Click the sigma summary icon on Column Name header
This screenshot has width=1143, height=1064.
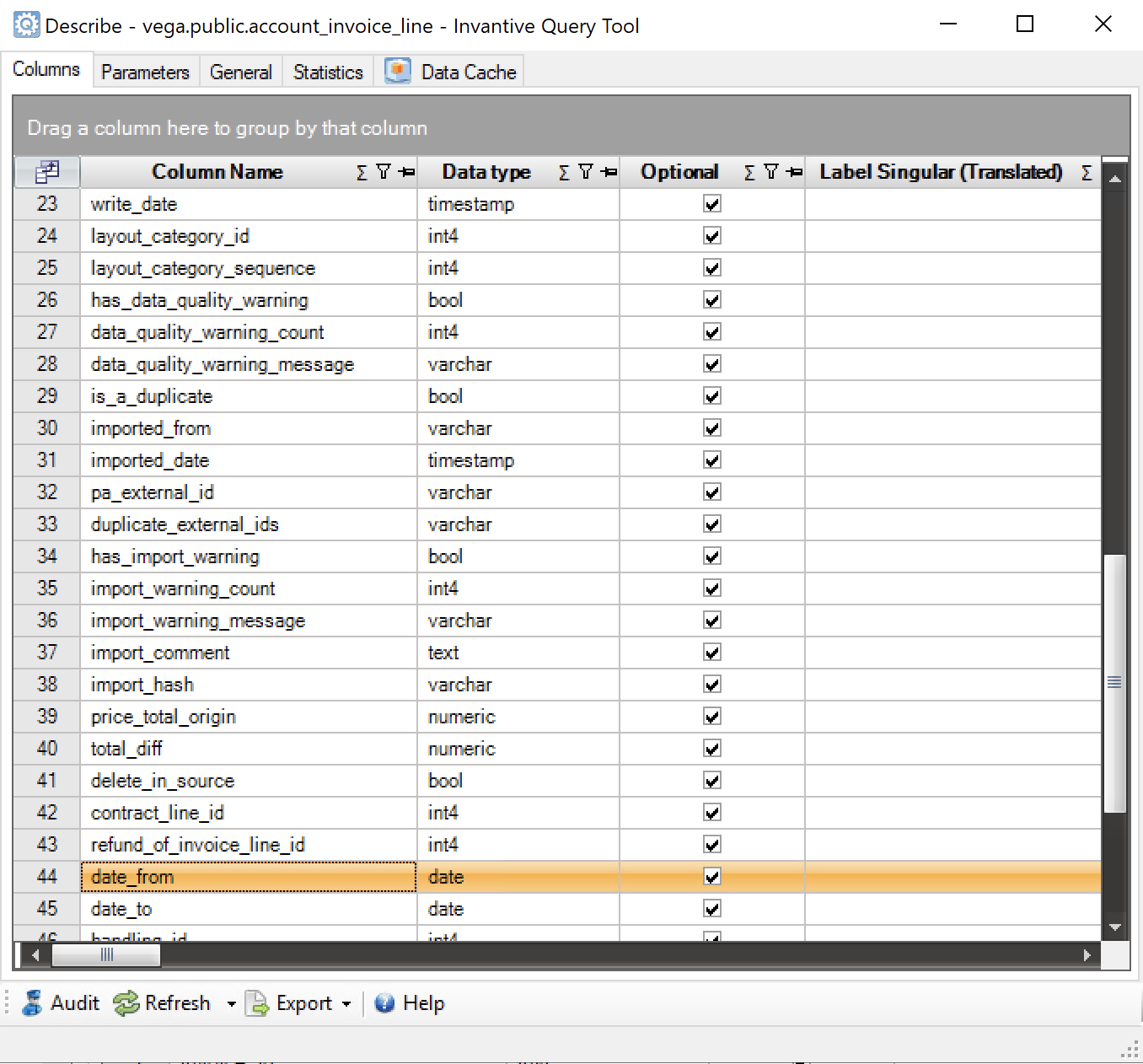pos(360,172)
